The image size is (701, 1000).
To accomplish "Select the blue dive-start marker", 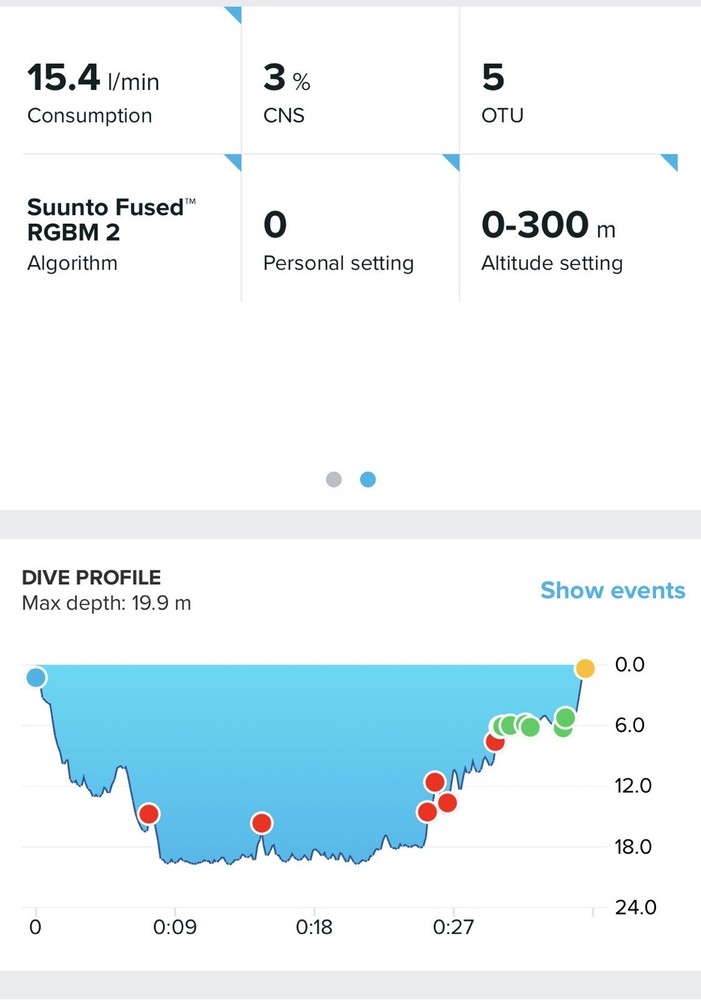I will tap(34, 677).
